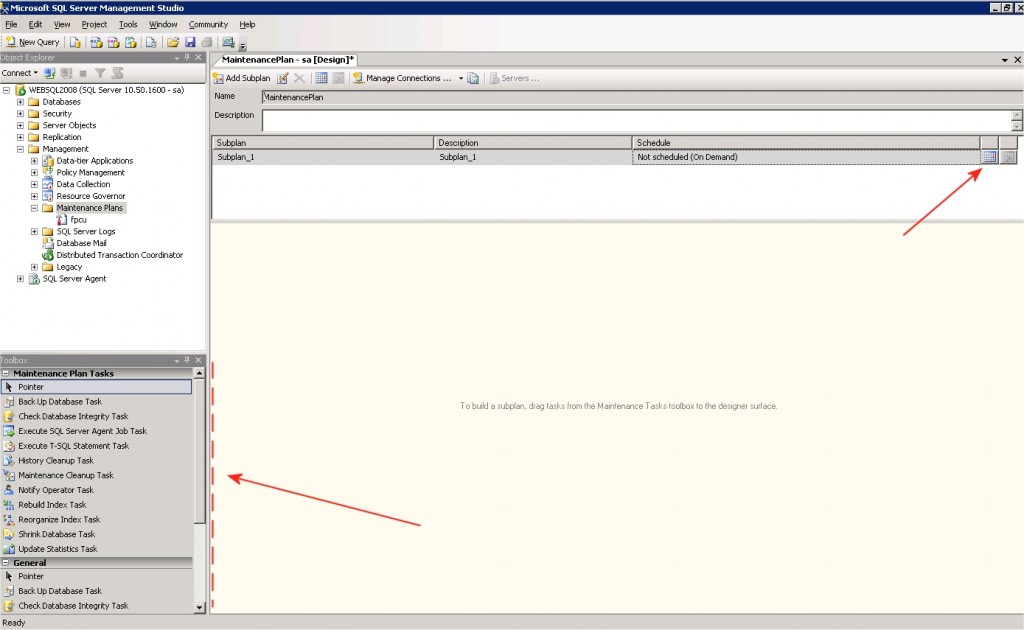Click the Subplan column header
Screen dimensions: 1024x630
pos(323,142)
